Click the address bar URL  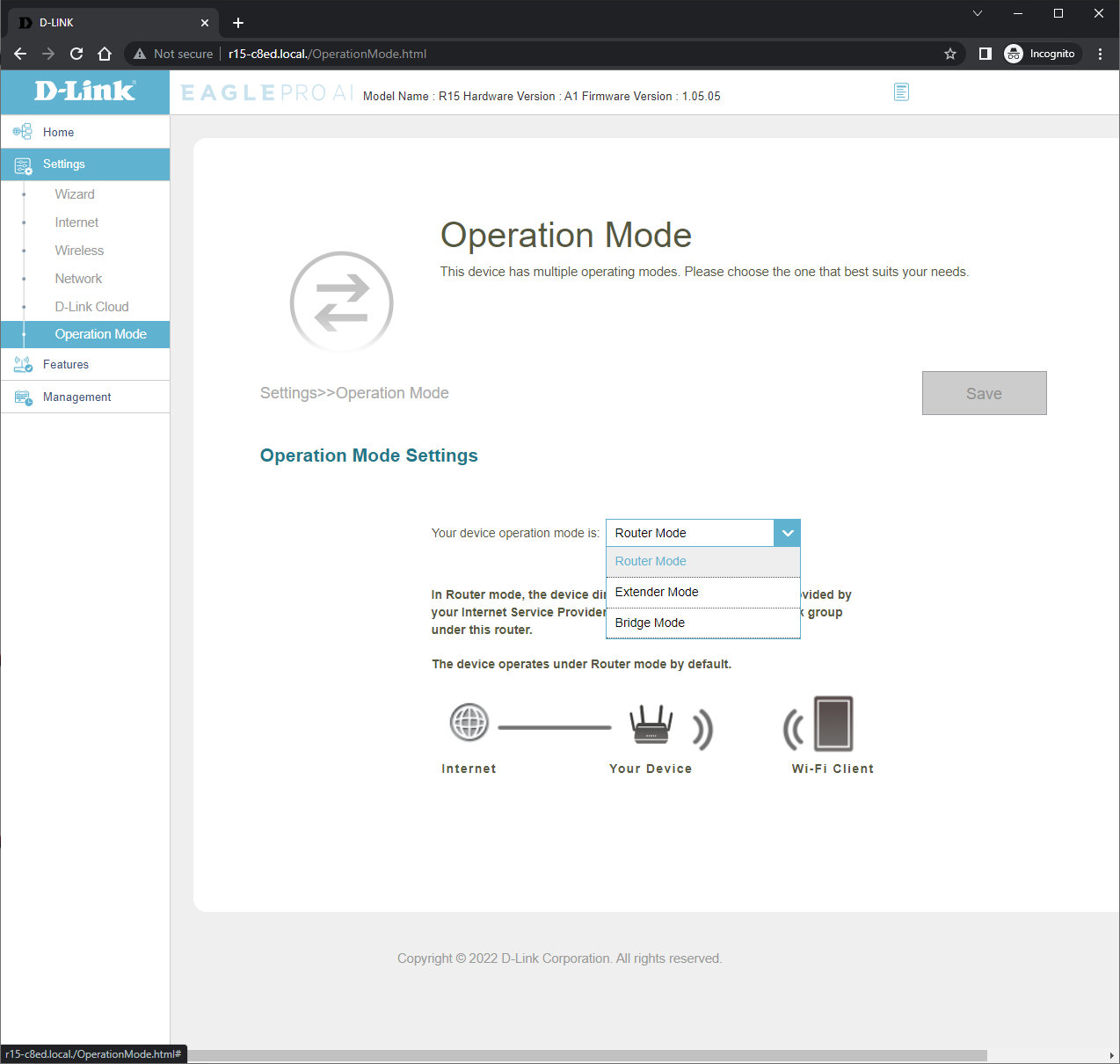tap(327, 54)
